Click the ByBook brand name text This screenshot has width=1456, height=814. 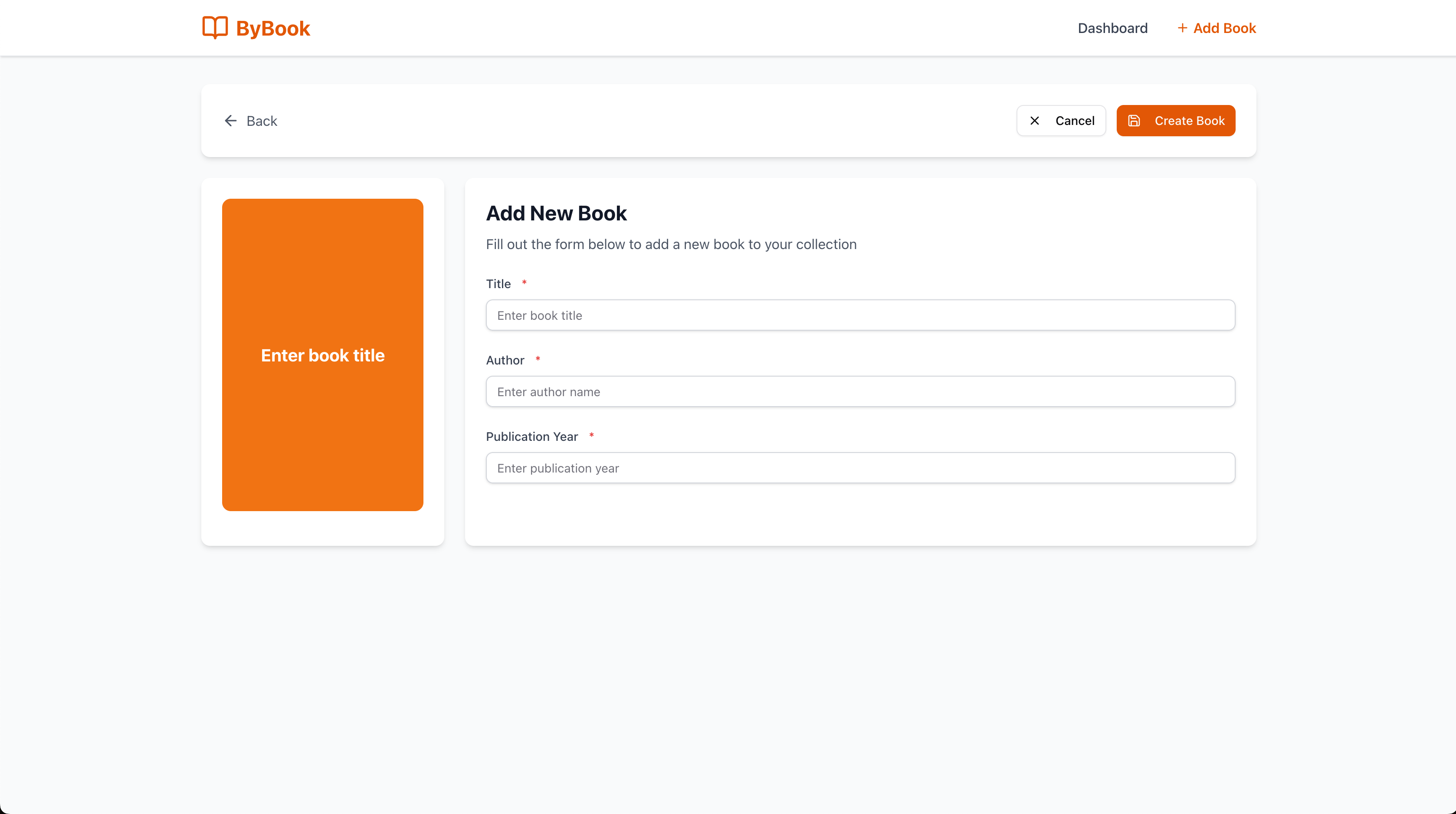273,28
